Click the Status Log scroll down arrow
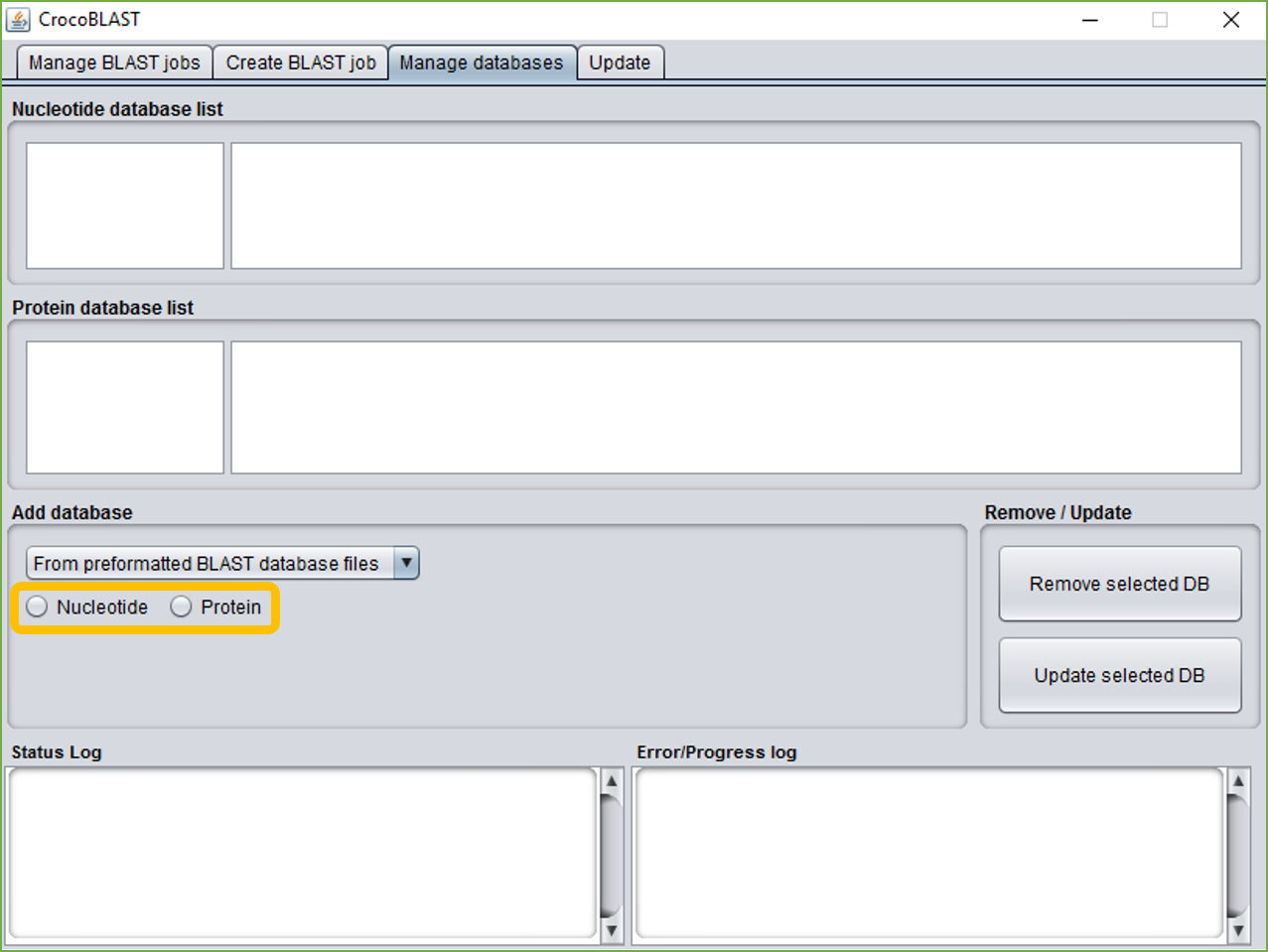The height and width of the screenshot is (952, 1268). pos(612,930)
